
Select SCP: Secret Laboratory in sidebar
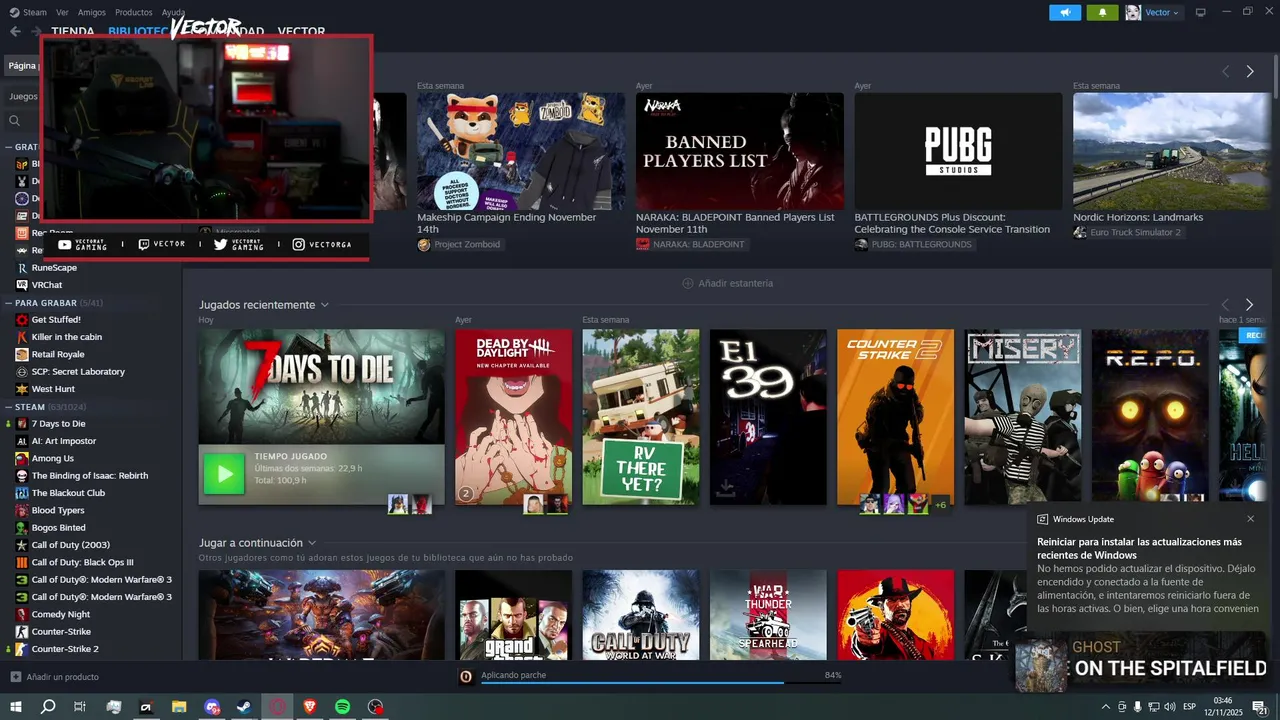pyautogui.click(x=78, y=372)
